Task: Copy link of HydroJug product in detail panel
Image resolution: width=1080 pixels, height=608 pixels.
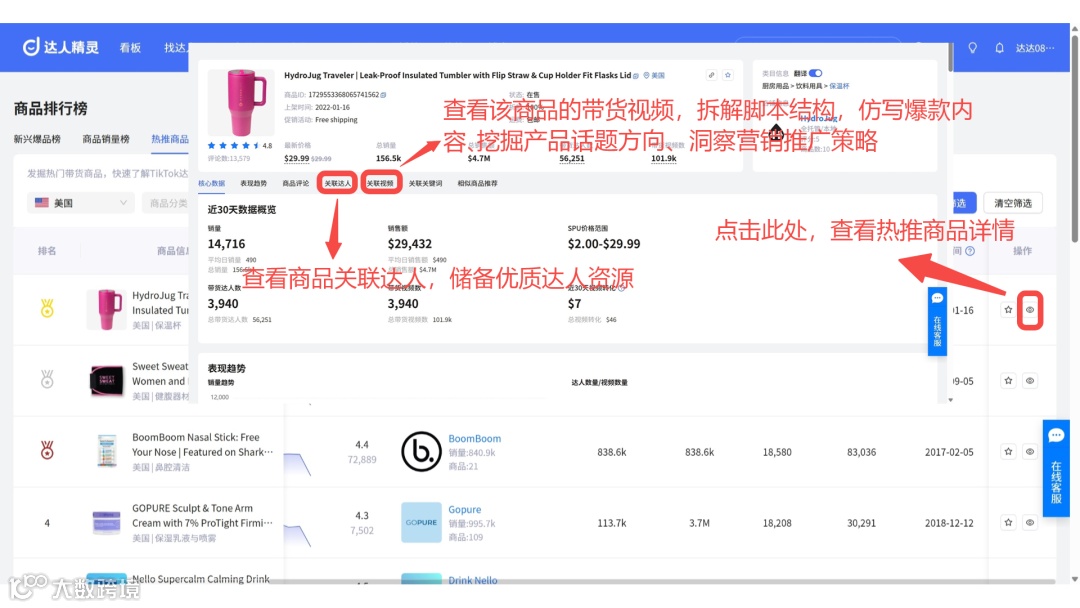Action: coord(712,75)
